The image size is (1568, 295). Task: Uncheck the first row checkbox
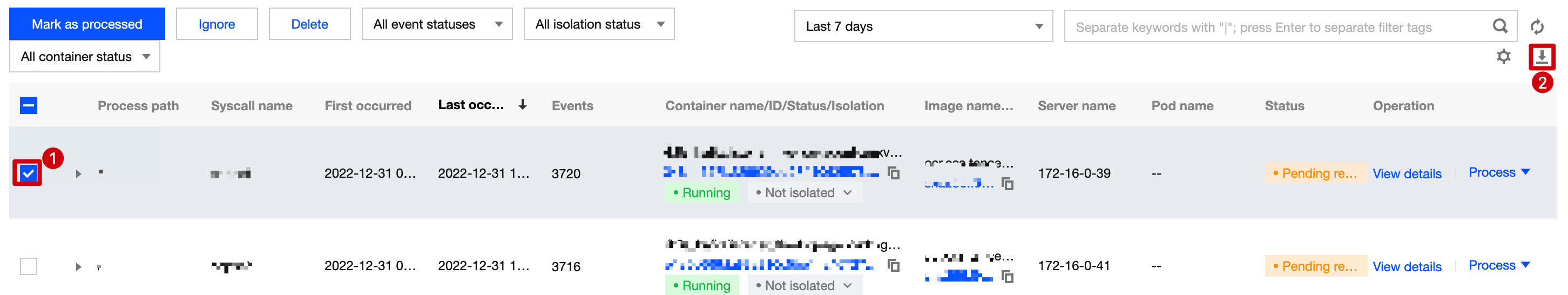coord(28,174)
